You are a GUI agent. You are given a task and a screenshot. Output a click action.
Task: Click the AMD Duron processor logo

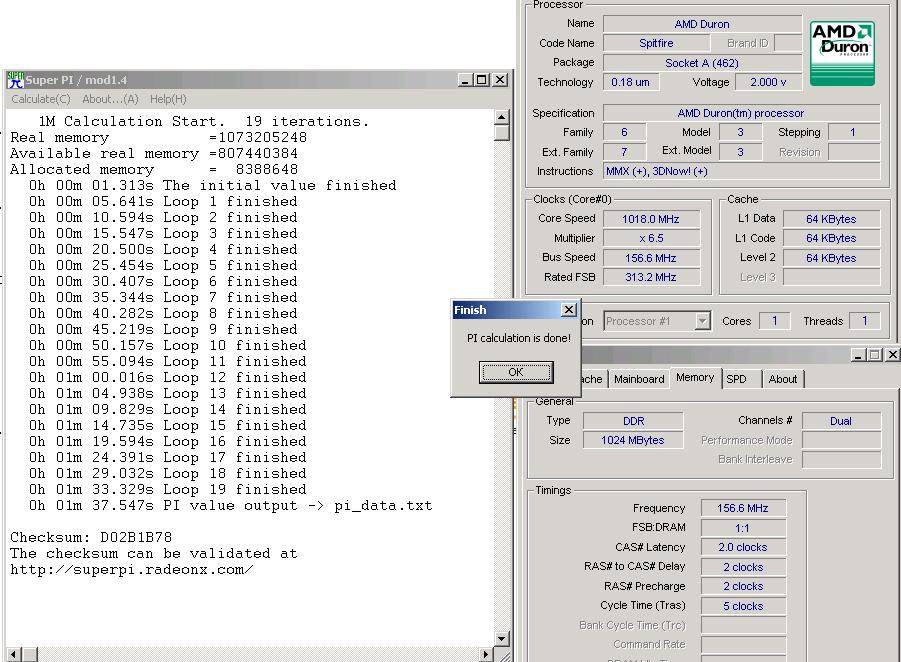click(842, 53)
